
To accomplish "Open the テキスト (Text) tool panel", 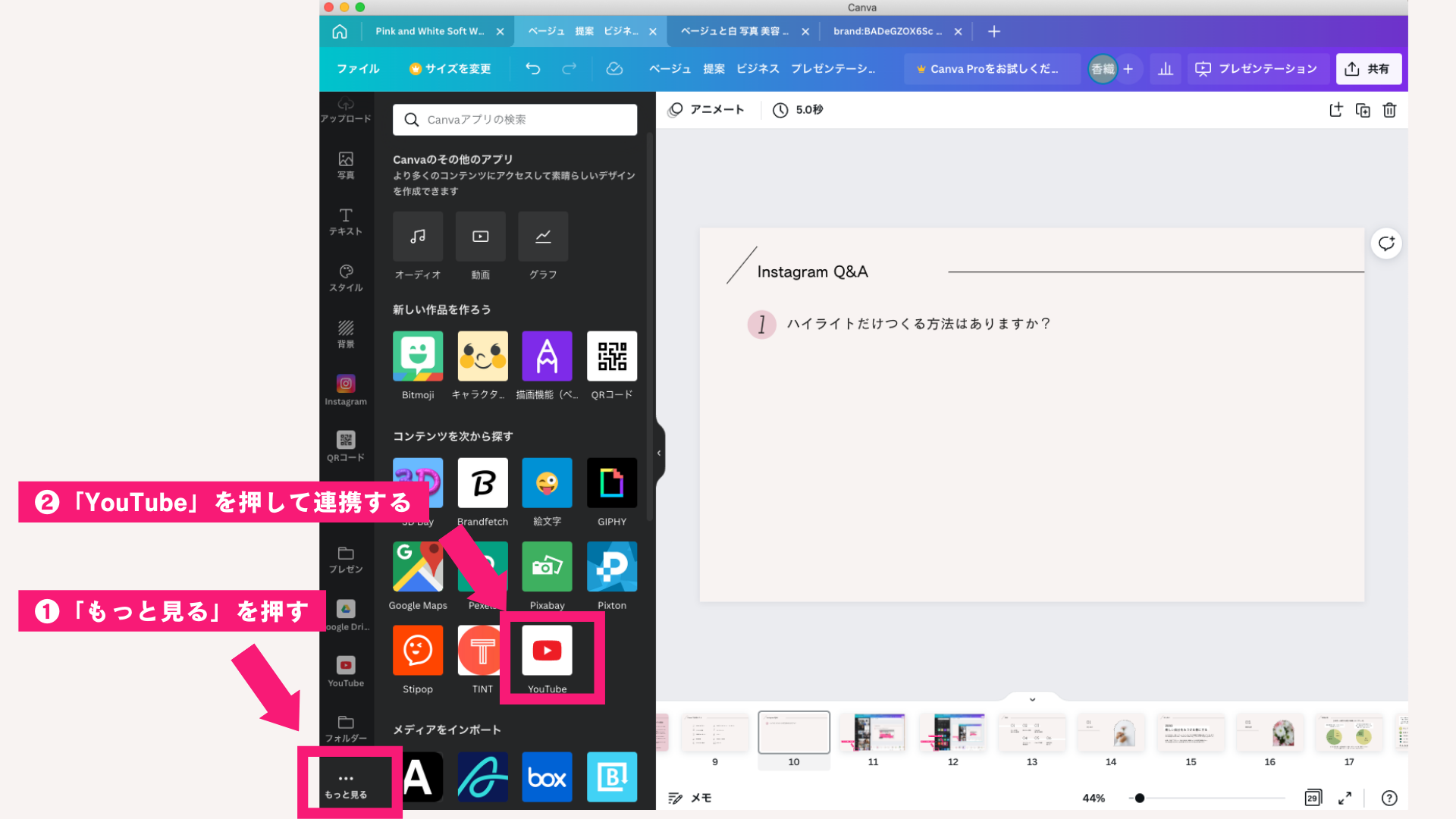I will (346, 221).
